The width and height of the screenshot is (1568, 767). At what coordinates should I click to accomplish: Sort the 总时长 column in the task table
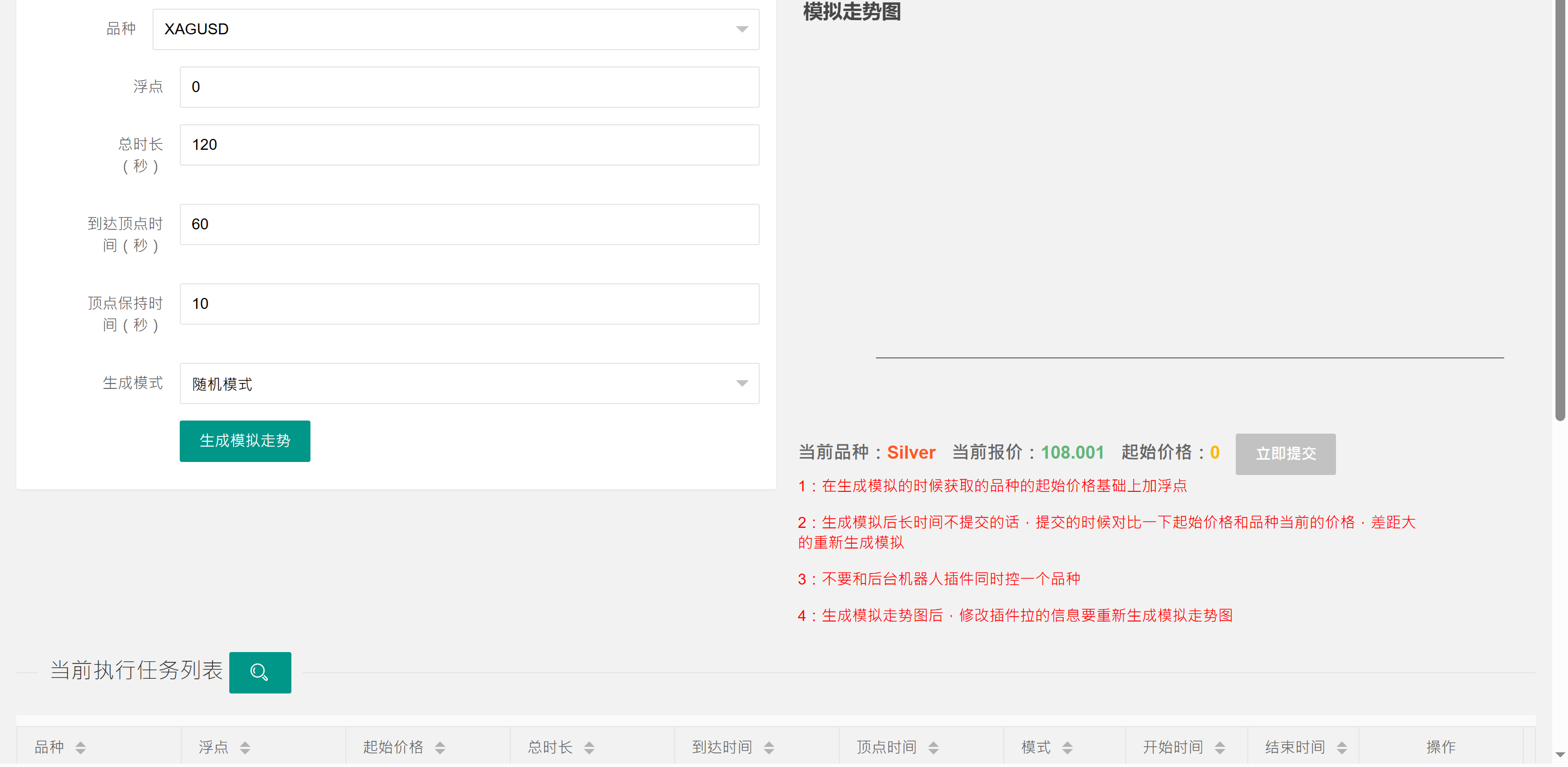pyautogui.click(x=589, y=747)
